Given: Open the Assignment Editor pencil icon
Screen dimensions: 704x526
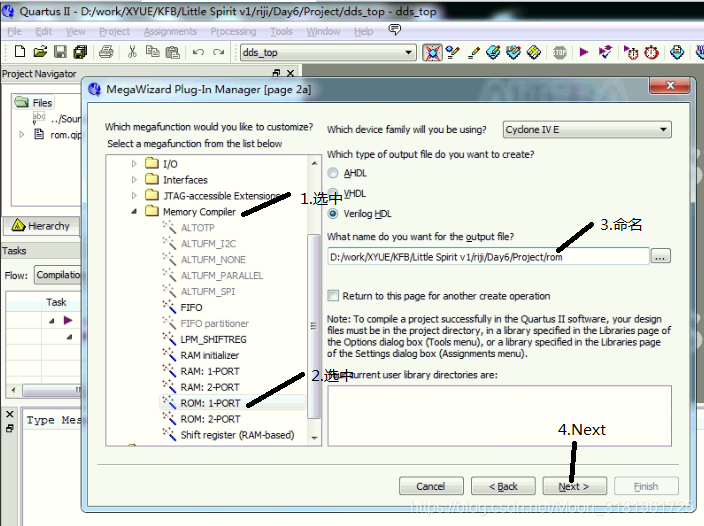Looking at the screenshot, I should pos(473,53).
